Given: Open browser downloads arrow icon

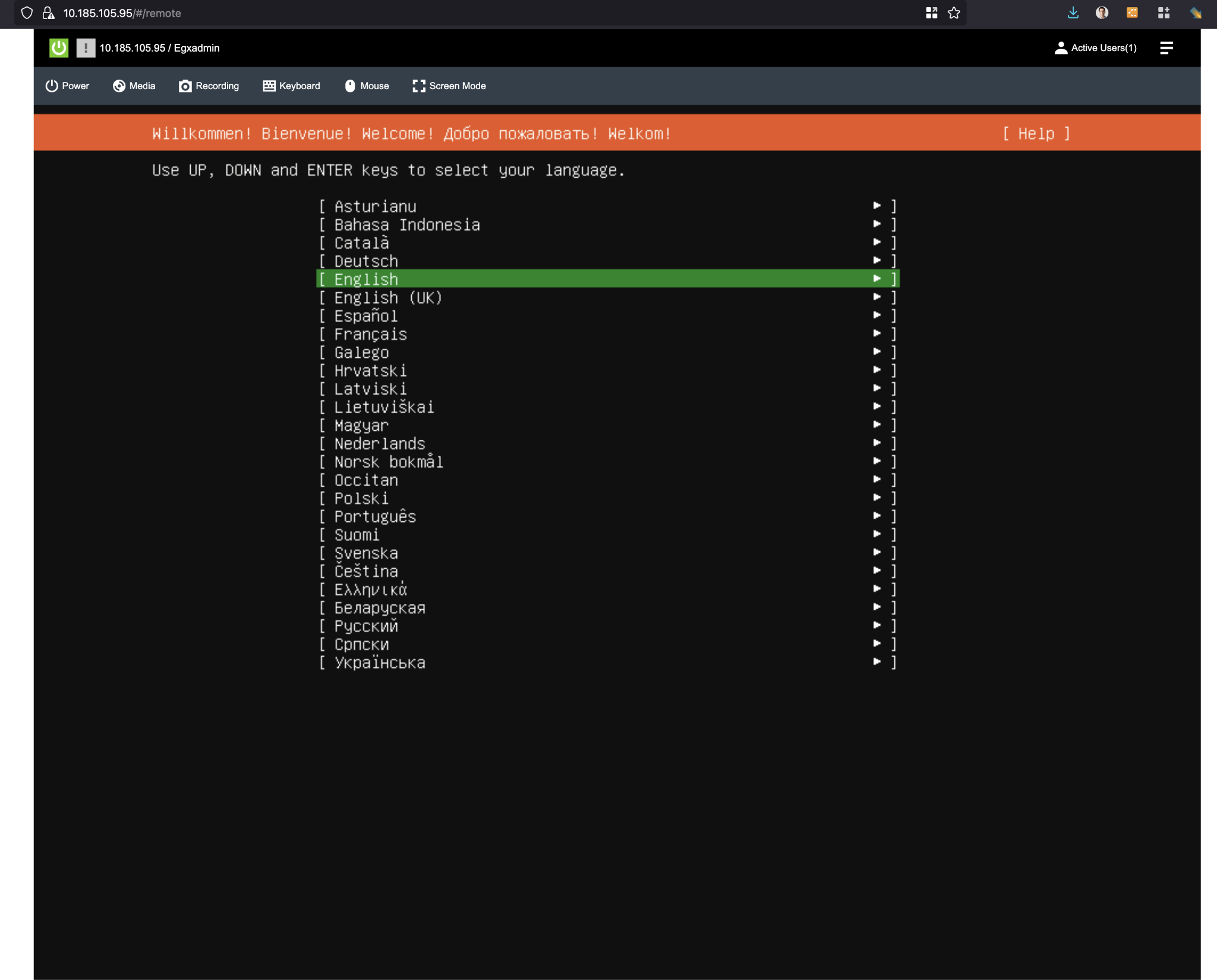Looking at the screenshot, I should tap(1073, 13).
